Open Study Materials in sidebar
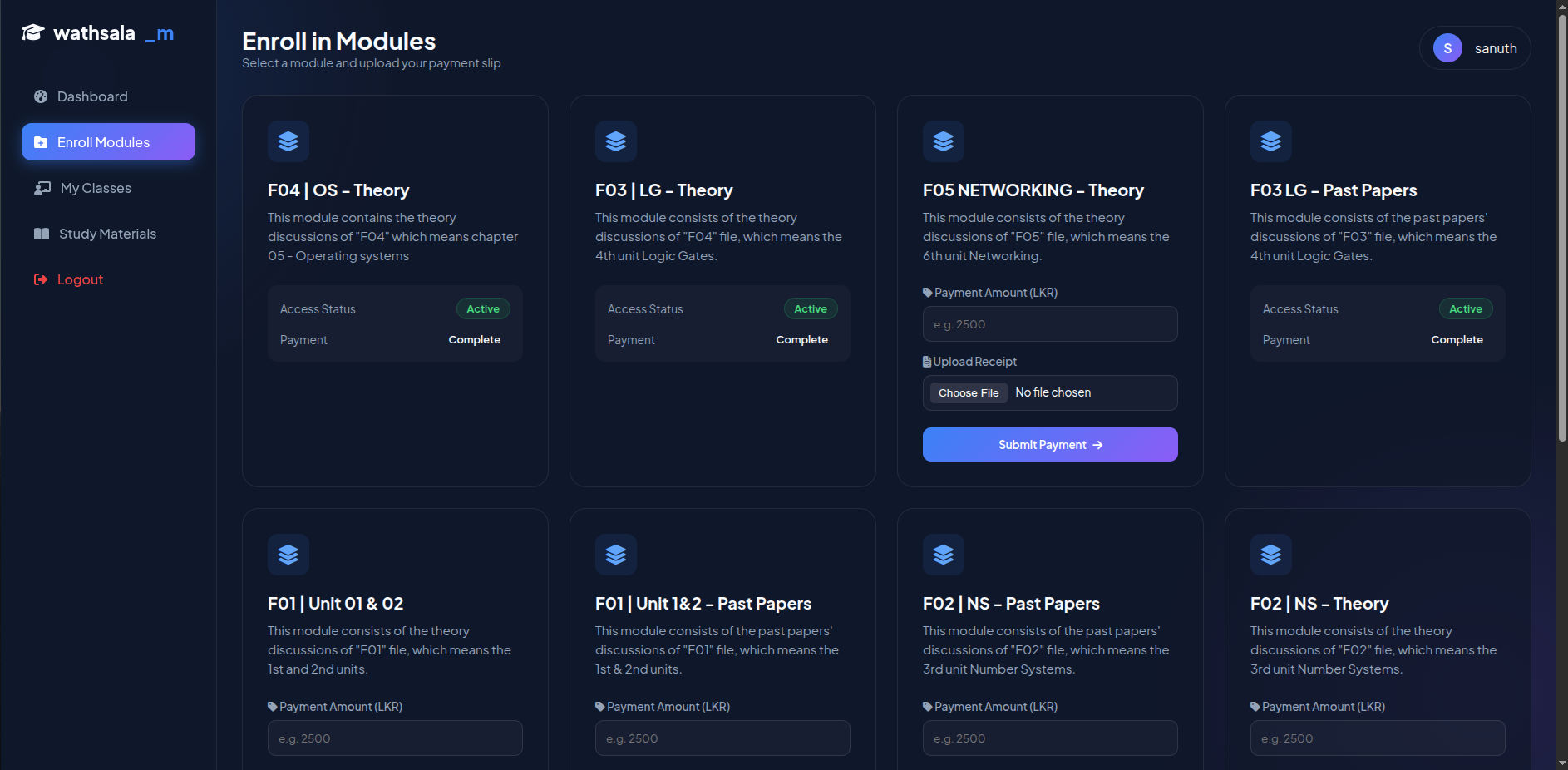1568x770 pixels. (108, 234)
